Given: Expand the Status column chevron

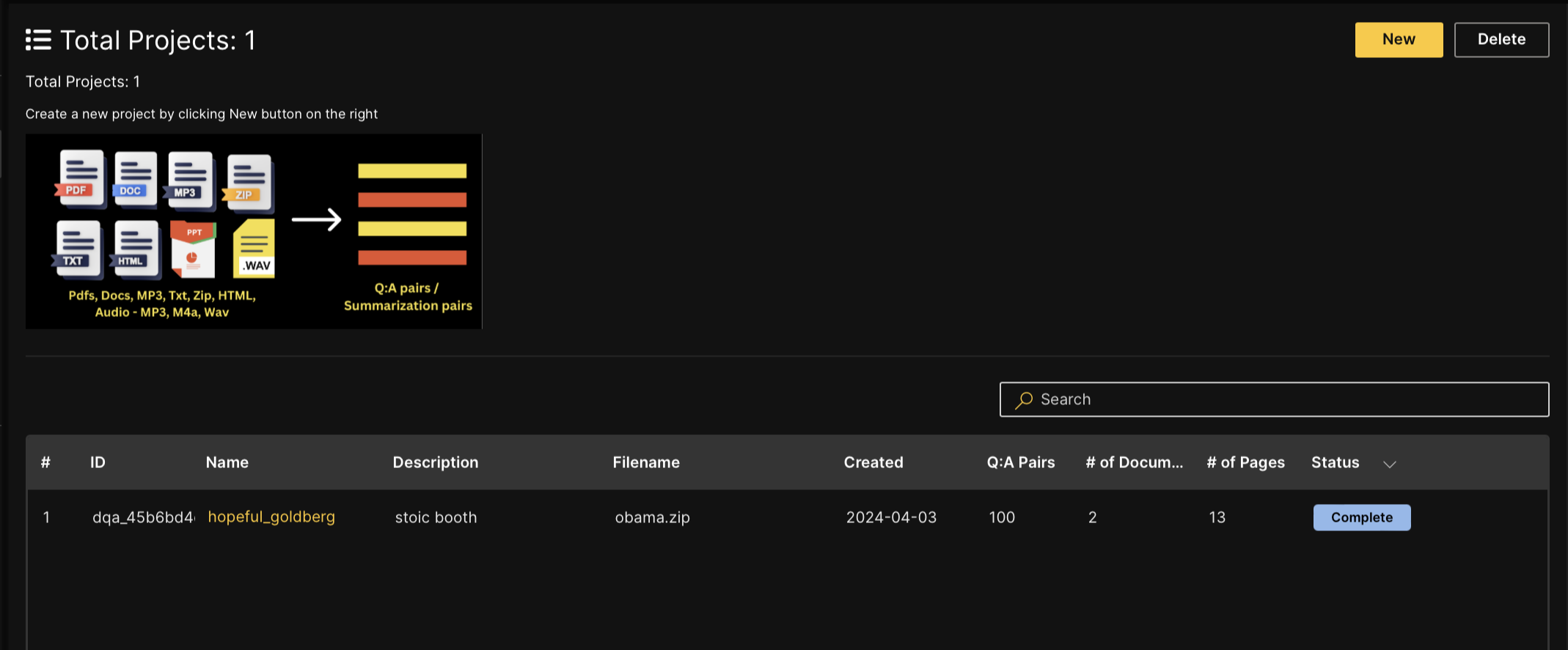Looking at the screenshot, I should (x=1389, y=464).
